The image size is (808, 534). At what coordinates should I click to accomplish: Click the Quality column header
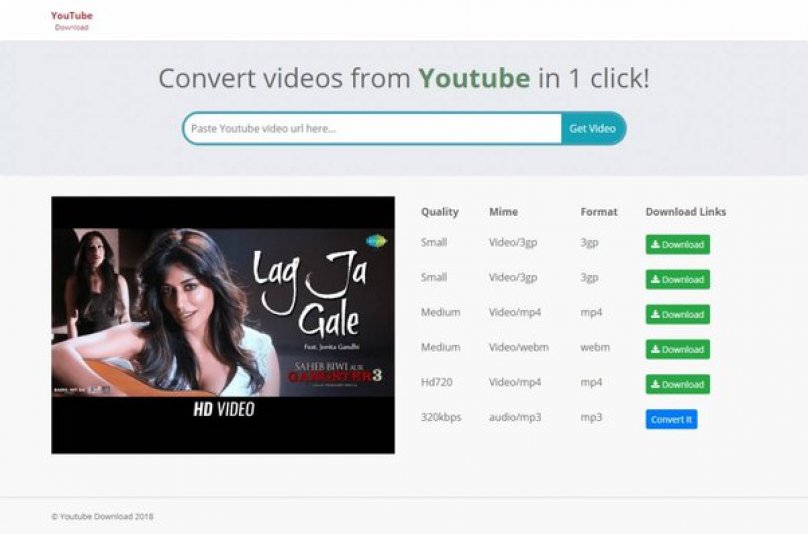point(440,212)
